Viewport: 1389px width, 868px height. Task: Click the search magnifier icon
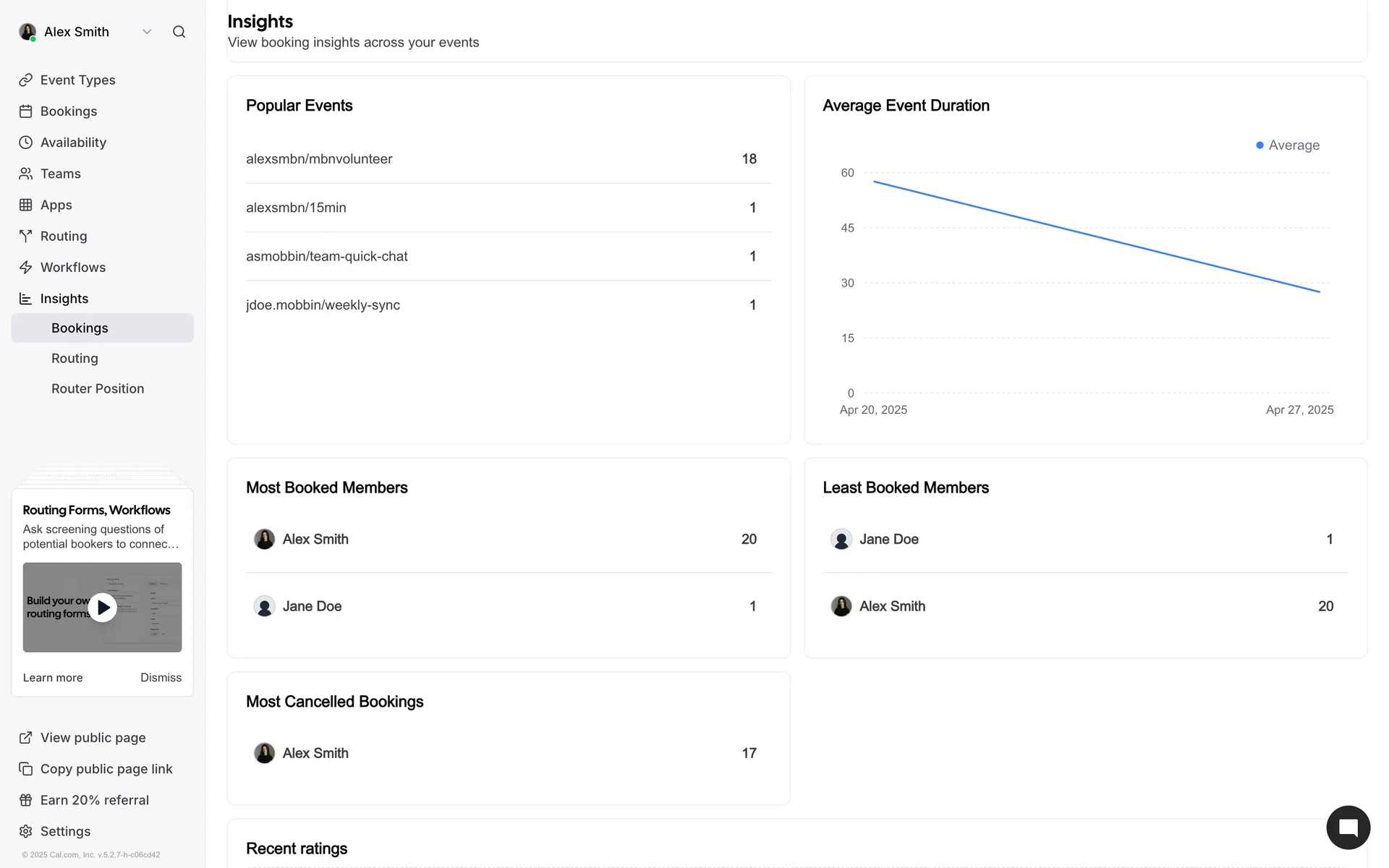pyautogui.click(x=179, y=32)
